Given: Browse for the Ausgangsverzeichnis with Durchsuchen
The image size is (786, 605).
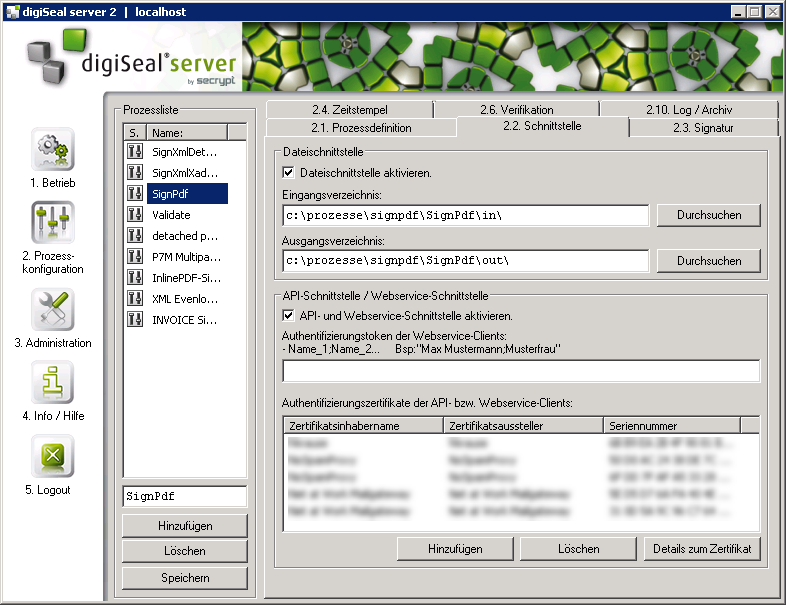Looking at the screenshot, I should coord(709,261).
